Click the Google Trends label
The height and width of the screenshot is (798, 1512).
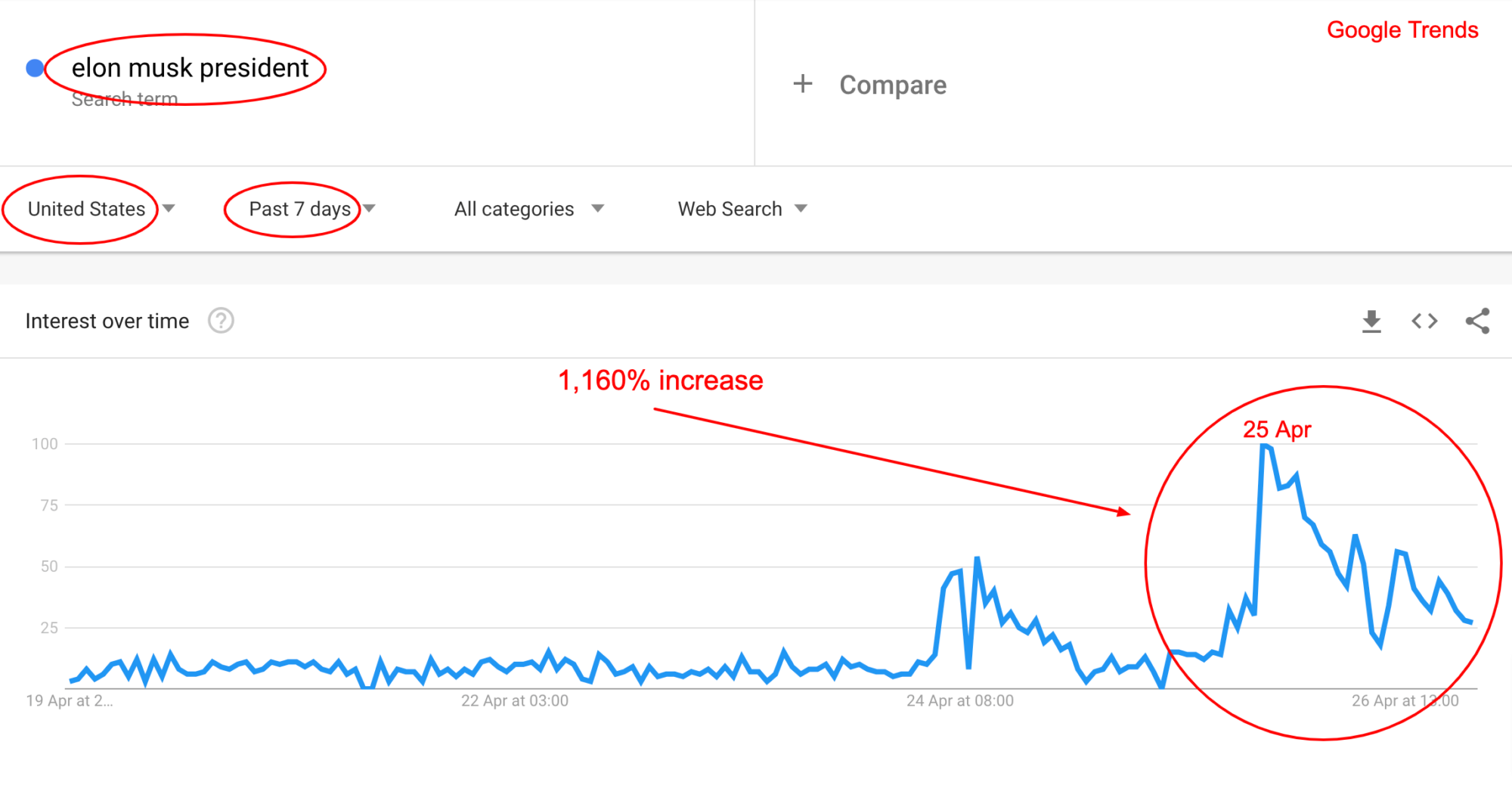1402,29
